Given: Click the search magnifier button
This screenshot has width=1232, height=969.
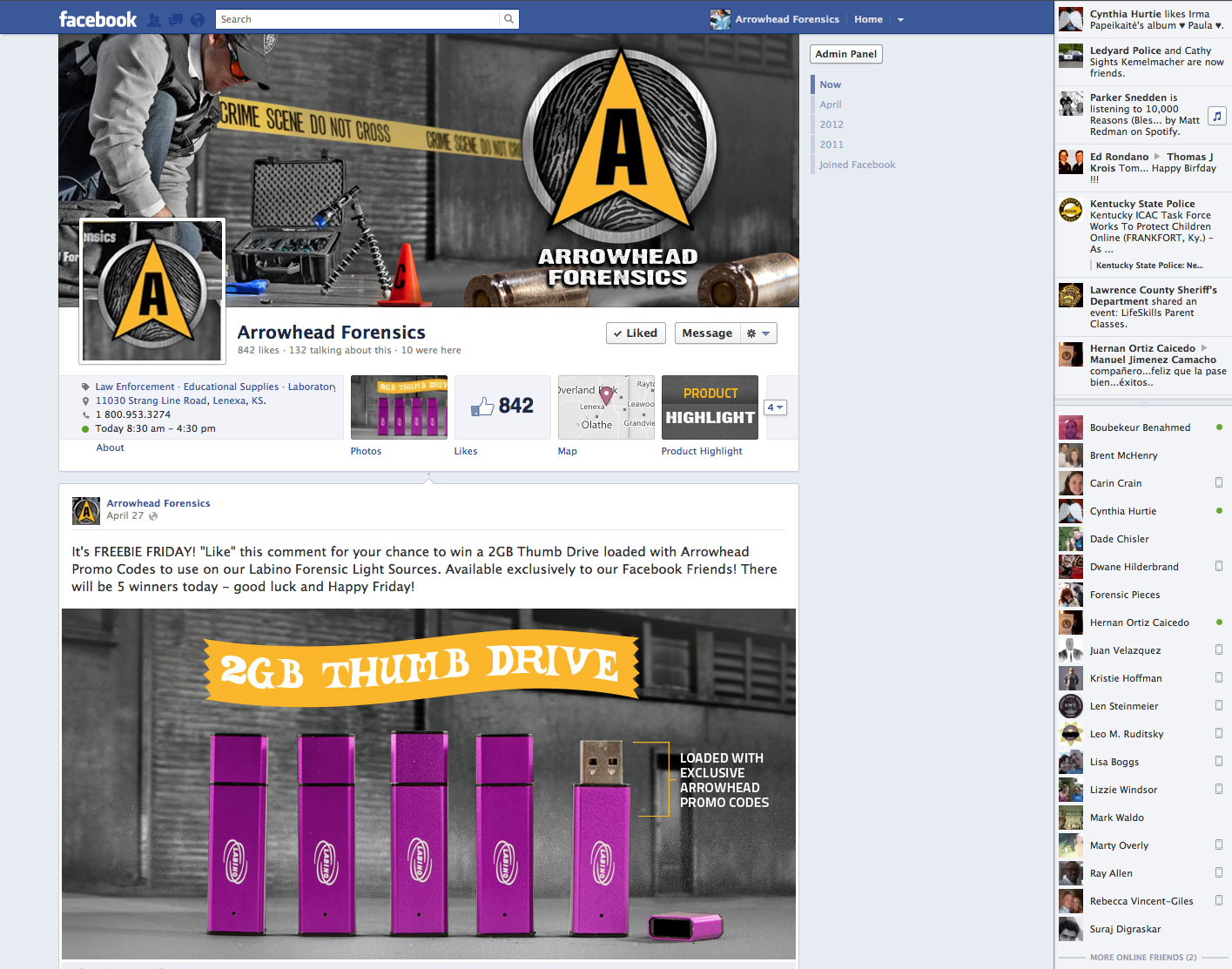Looking at the screenshot, I should (509, 19).
